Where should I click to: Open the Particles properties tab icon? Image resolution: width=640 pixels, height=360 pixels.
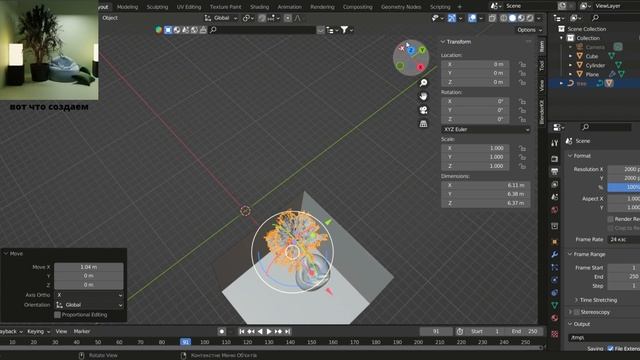pos(554,267)
